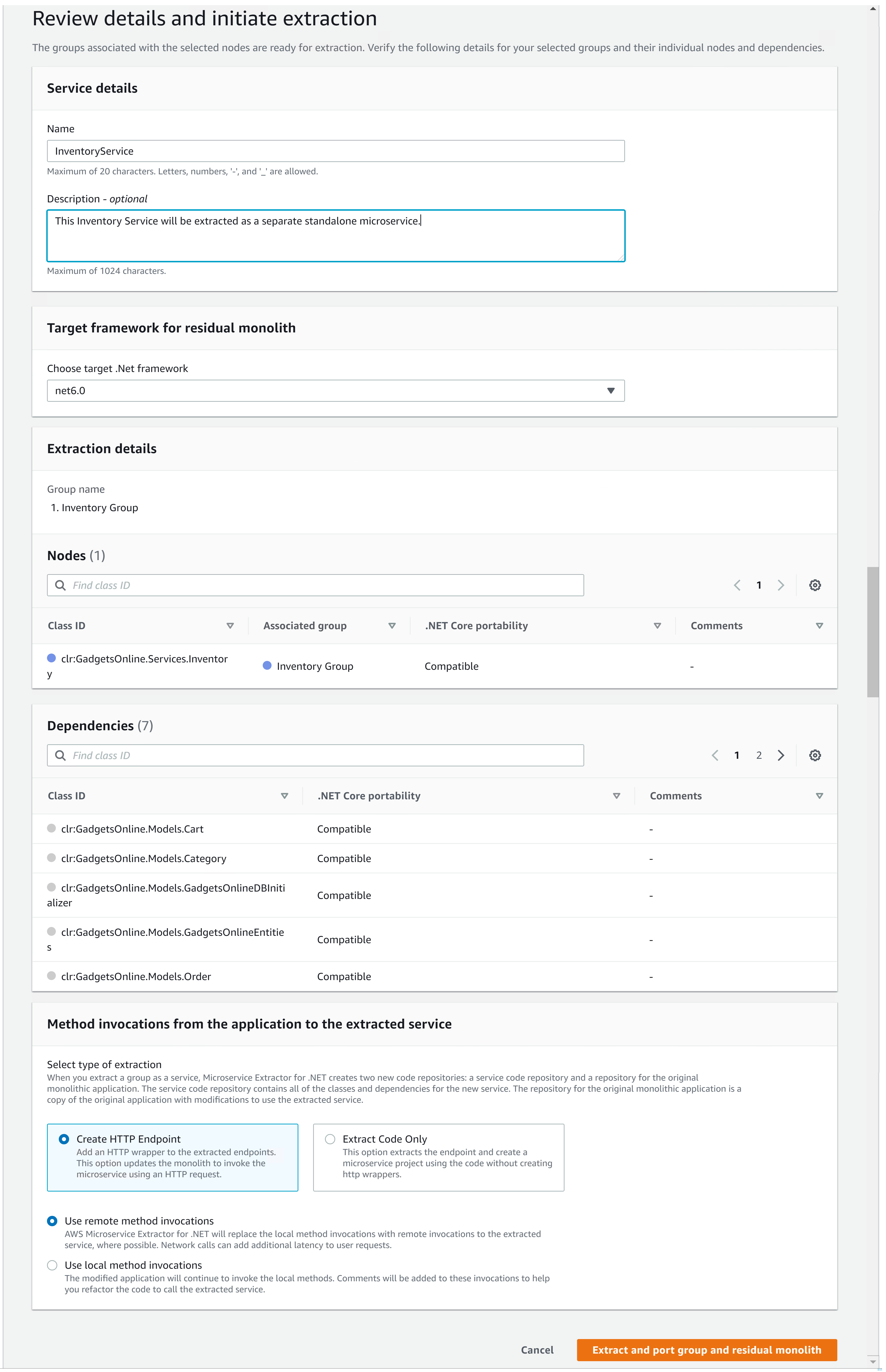Select Use local method invocations
886x1372 pixels.
[x=52, y=1265]
